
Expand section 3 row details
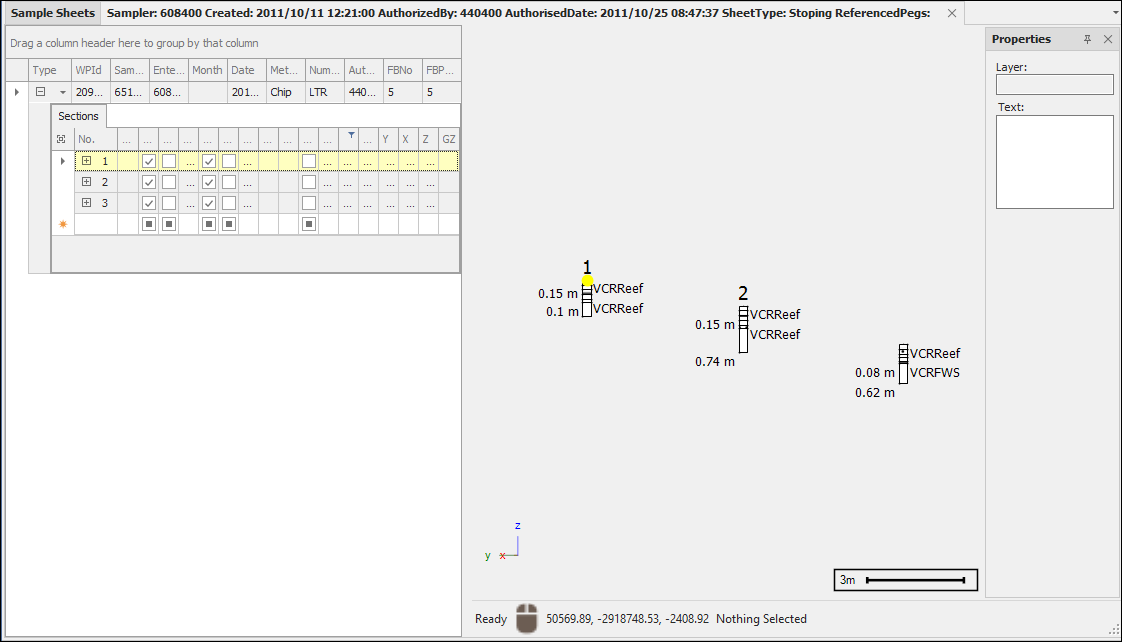(x=87, y=203)
